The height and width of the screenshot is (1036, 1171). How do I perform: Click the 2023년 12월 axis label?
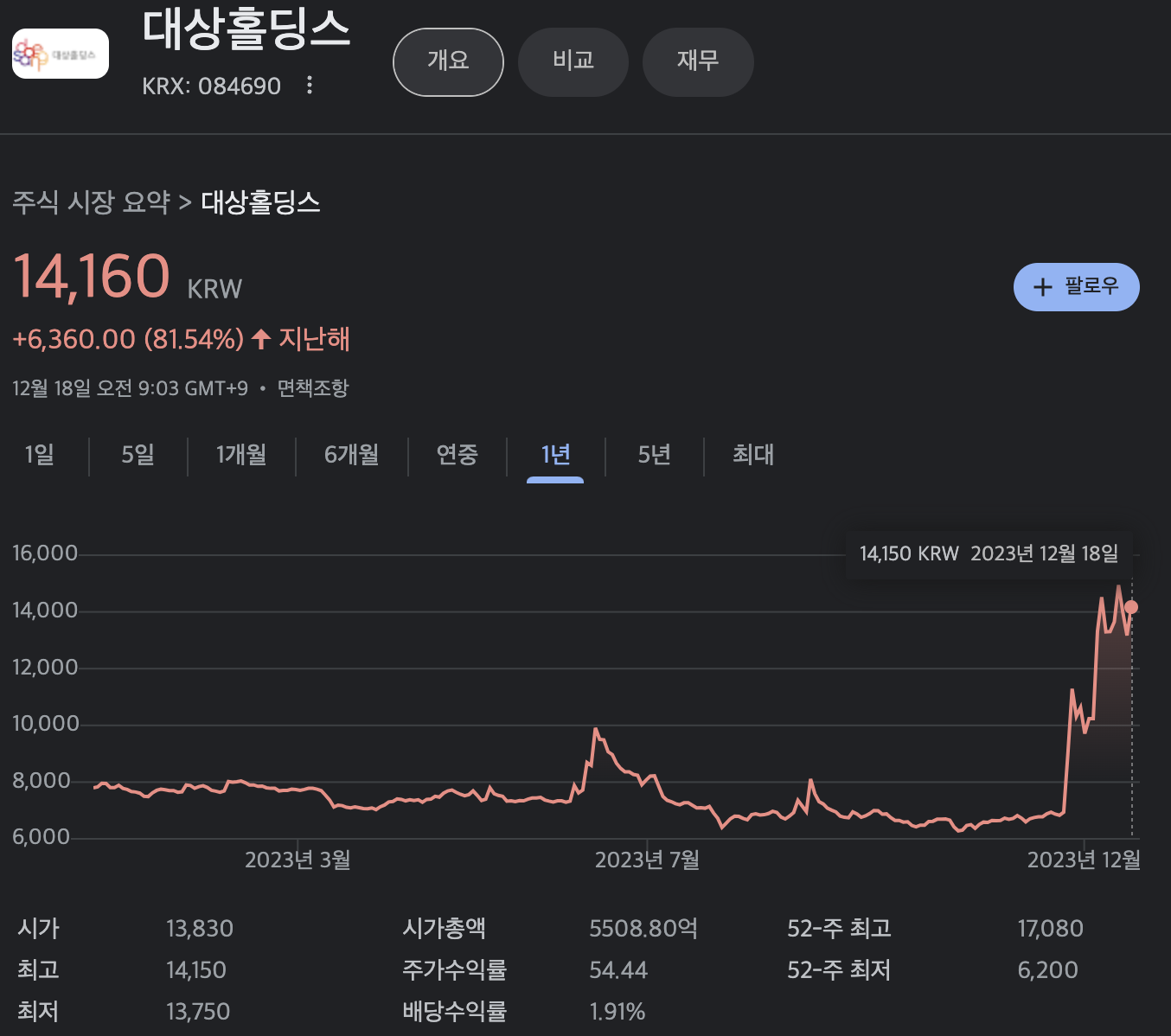pyautogui.click(x=1084, y=860)
